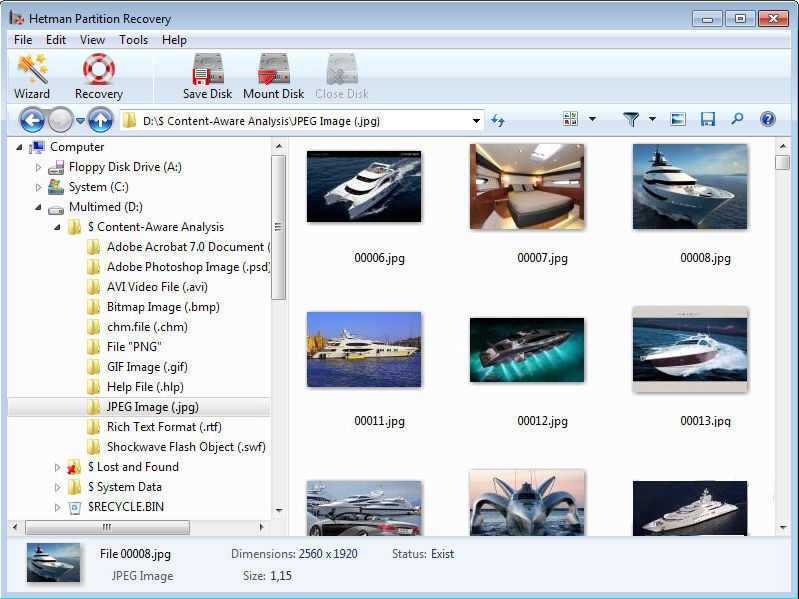The width and height of the screenshot is (799, 599).
Task: Click the blue floppy save icon
Action: 708,119
